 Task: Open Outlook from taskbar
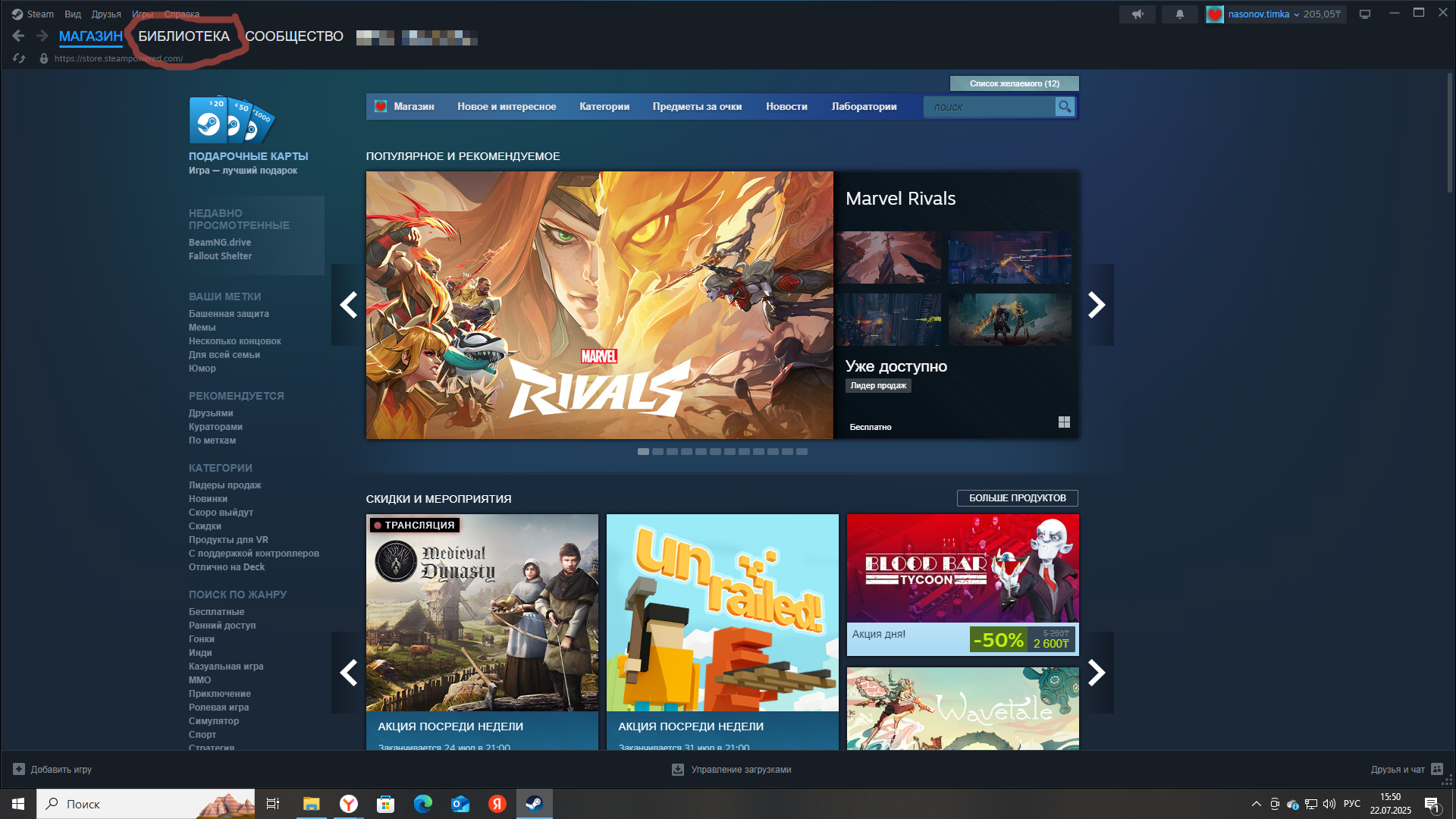point(460,804)
